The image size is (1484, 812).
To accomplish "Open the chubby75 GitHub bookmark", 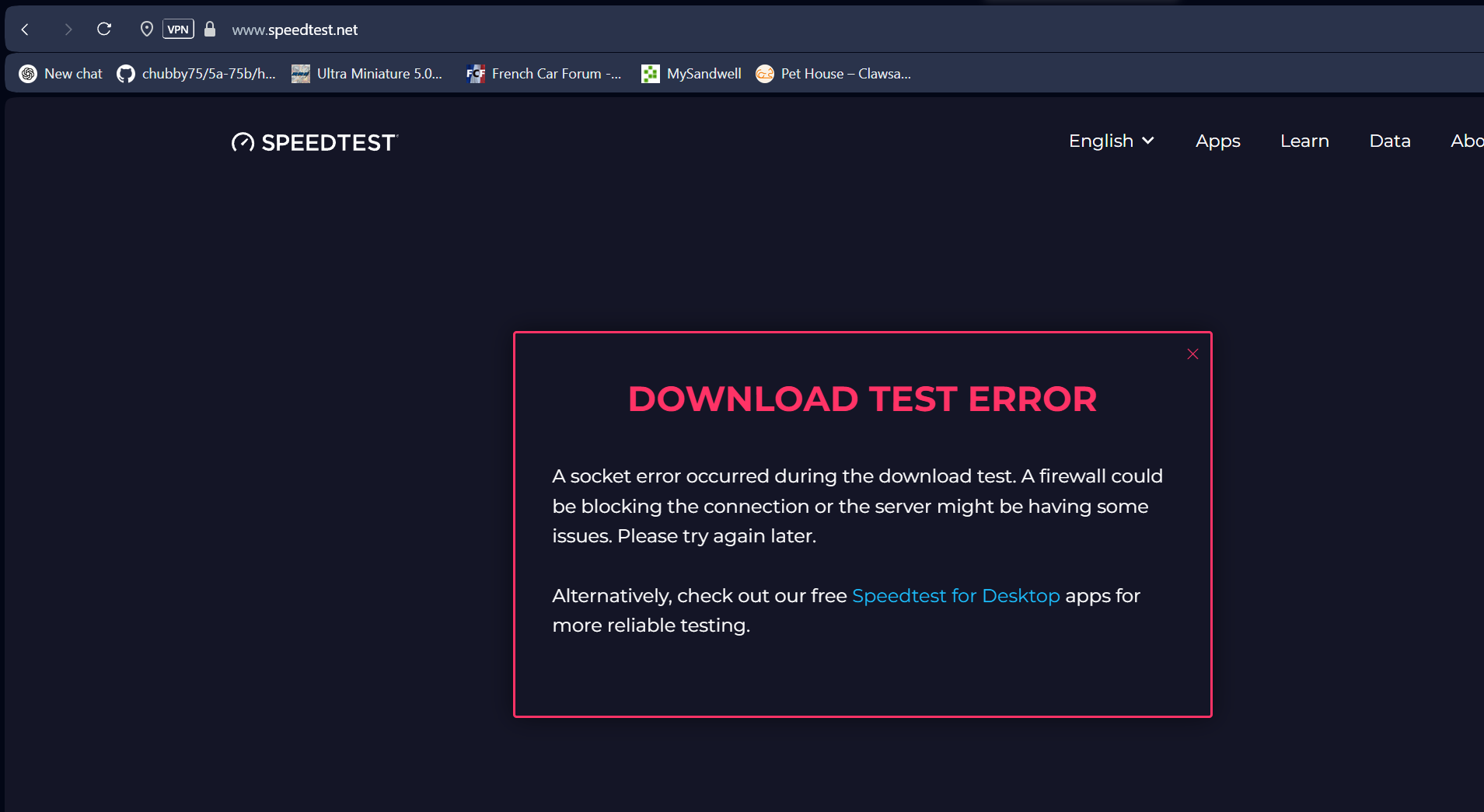I will pos(196,74).
